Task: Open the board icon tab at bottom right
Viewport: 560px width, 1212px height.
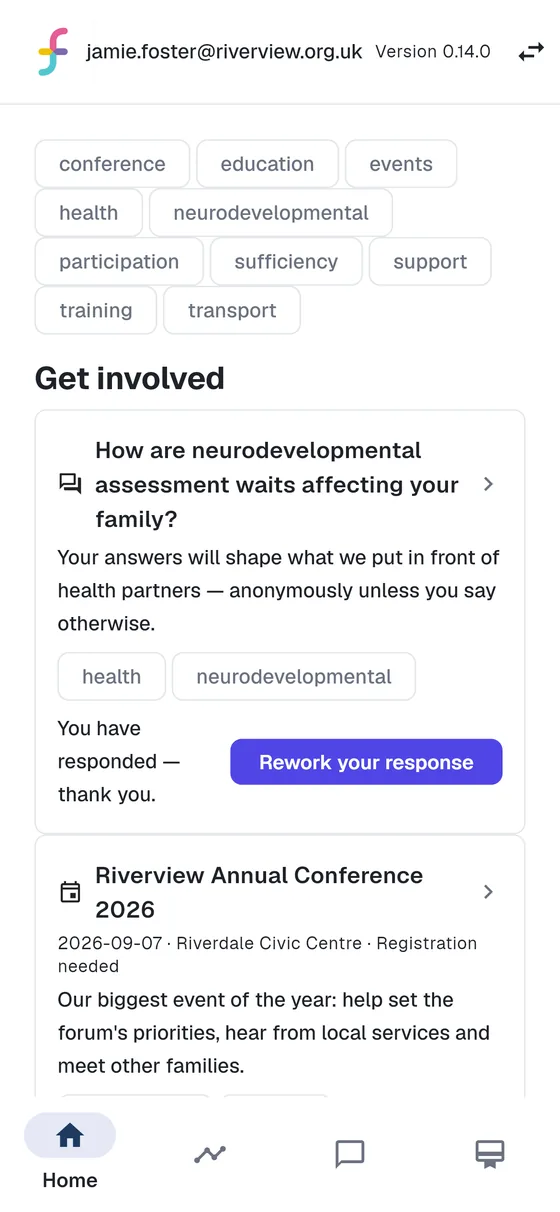Action: (490, 1154)
